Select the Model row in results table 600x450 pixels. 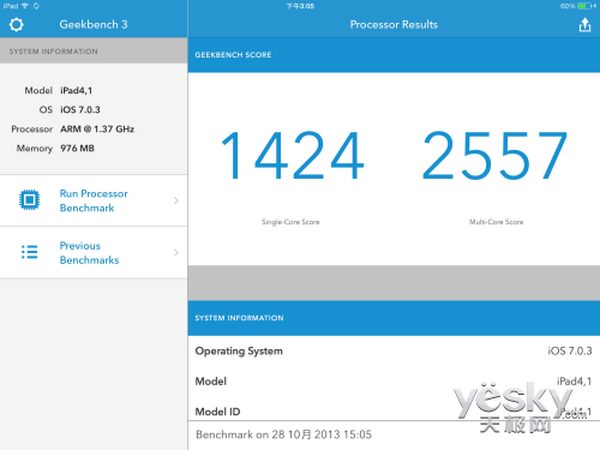click(394, 381)
